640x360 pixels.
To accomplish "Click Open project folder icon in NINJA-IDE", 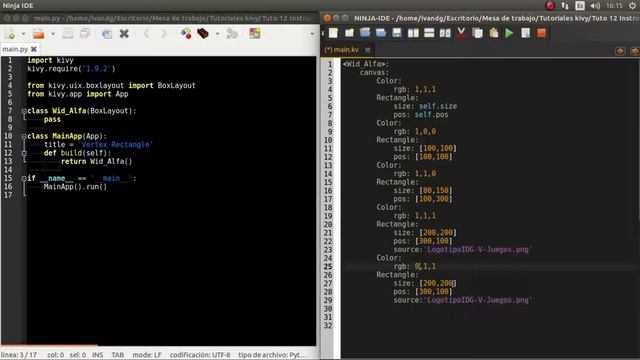I will coord(381,33).
